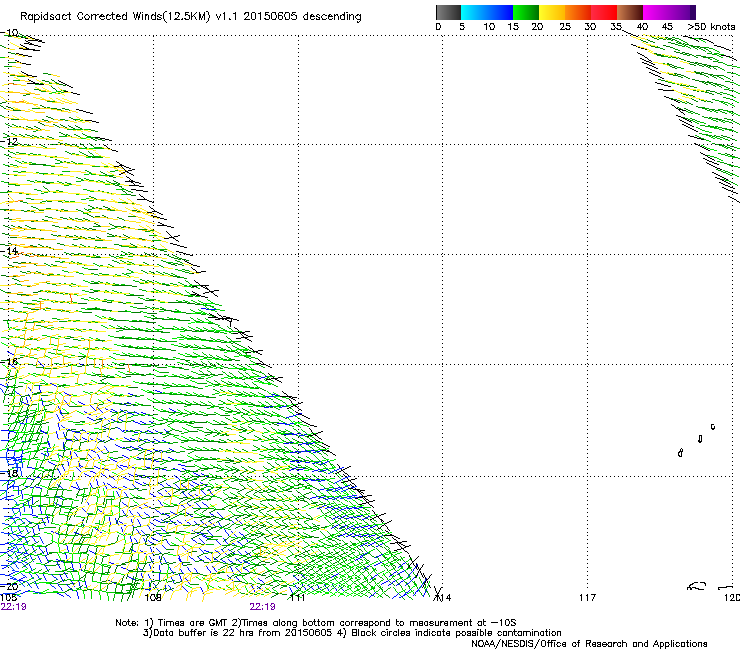
Task: Click the '20150605 descending' date text in title
Action: (x=302, y=17)
